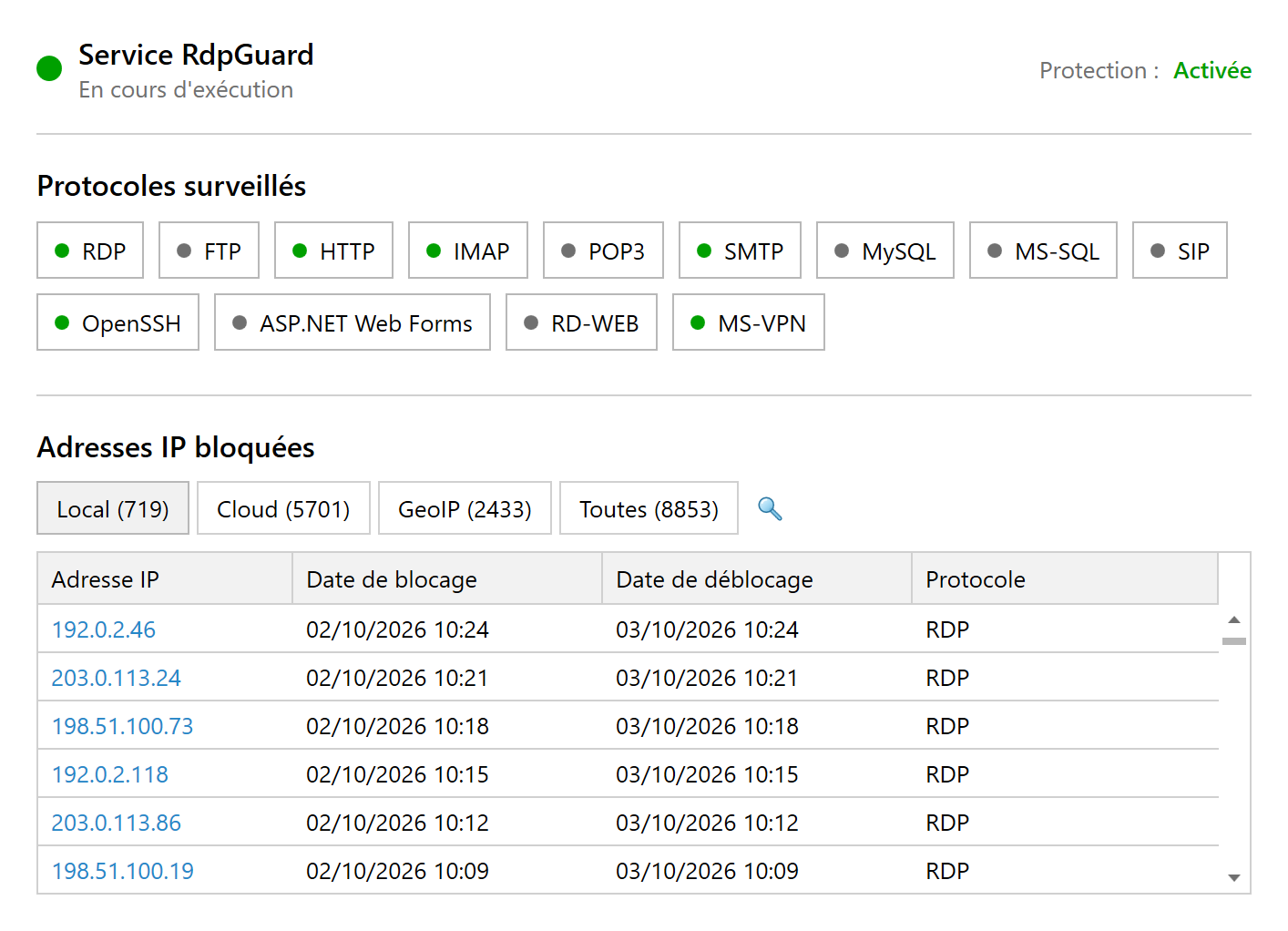Click blocking date 02/10/2026 10:09
The height and width of the screenshot is (931, 1288).
[x=397, y=871]
